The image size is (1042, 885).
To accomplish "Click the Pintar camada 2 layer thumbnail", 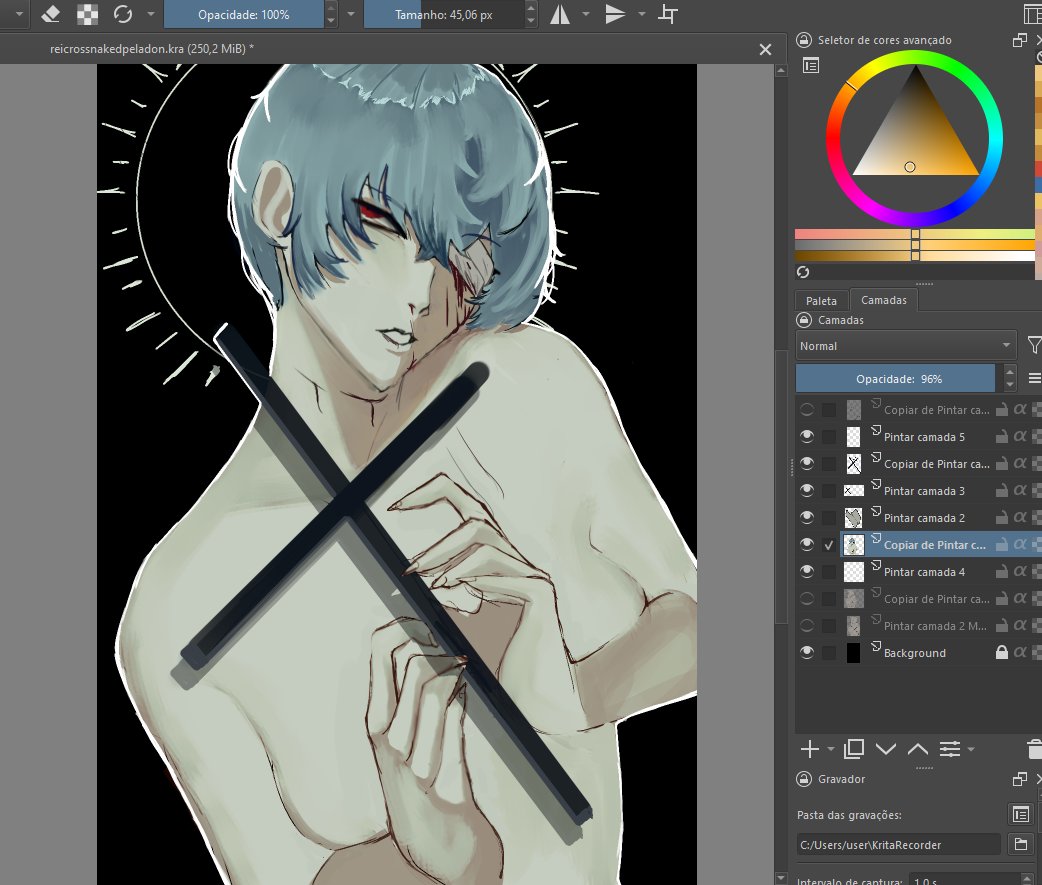I will 853,518.
